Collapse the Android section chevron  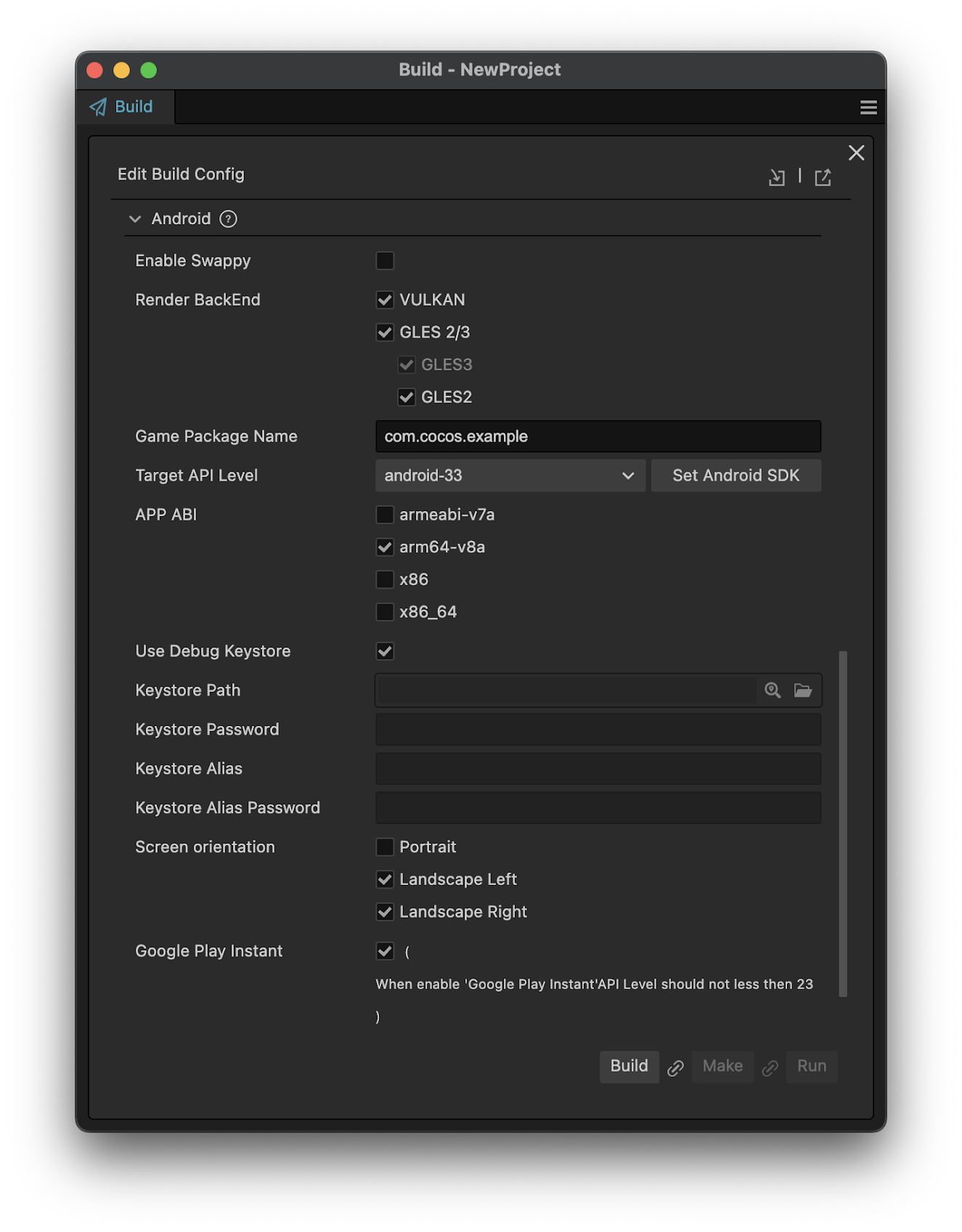(135, 219)
